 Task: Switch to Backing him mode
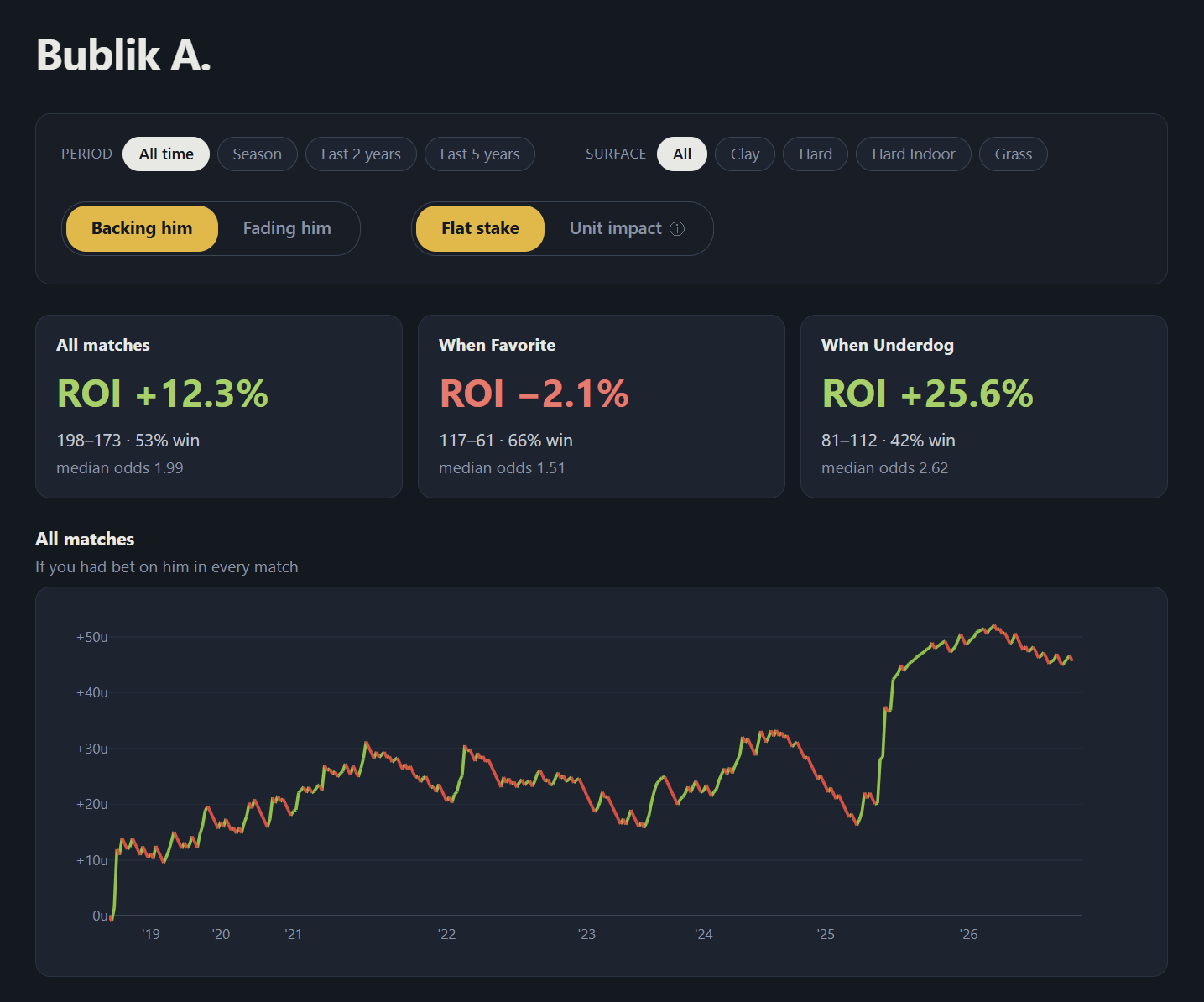point(142,228)
